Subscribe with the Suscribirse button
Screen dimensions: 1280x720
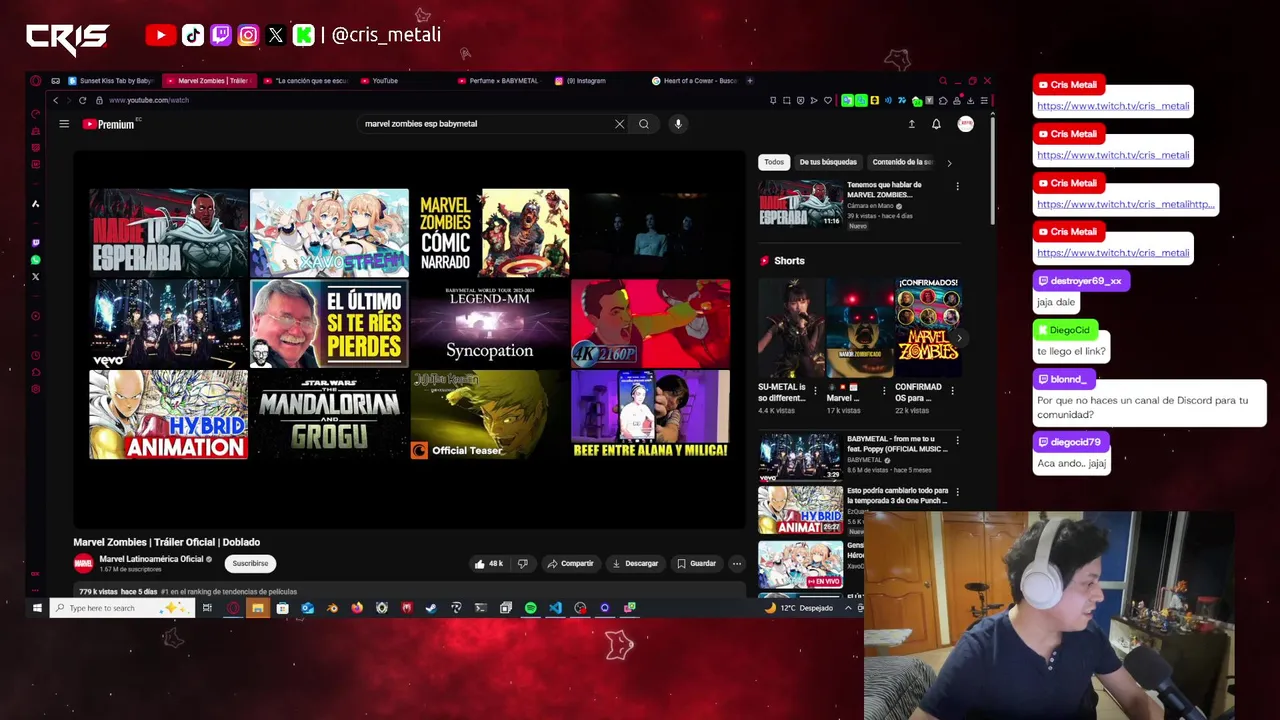pos(250,564)
